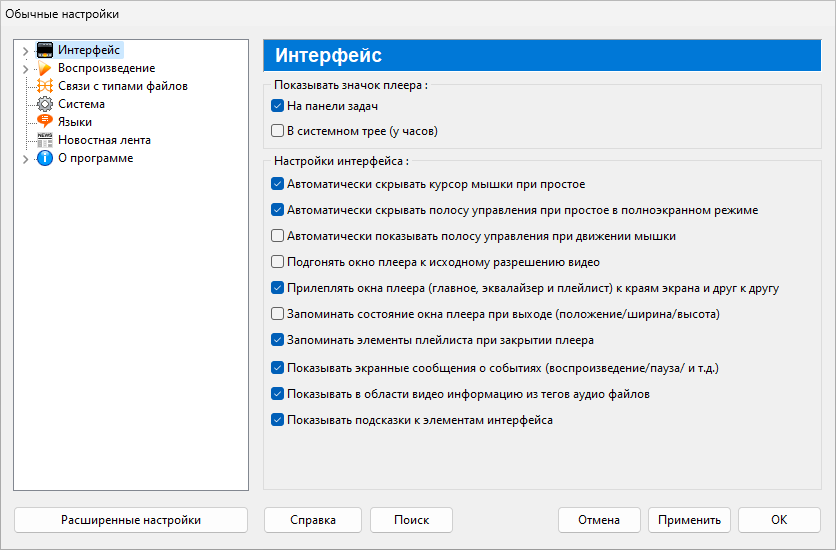Enable Подгонять окно плеера к исходному разрешению
836x550 pixels.
pos(278,262)
